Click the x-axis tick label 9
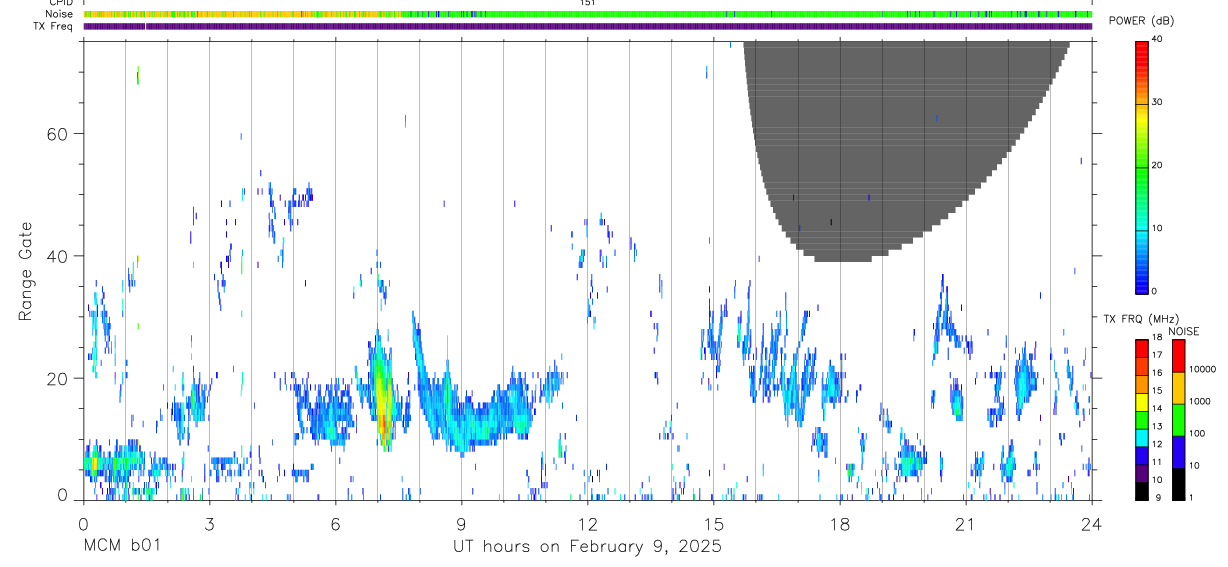This screenshot has height=567, width=1228. pos(461,523)
